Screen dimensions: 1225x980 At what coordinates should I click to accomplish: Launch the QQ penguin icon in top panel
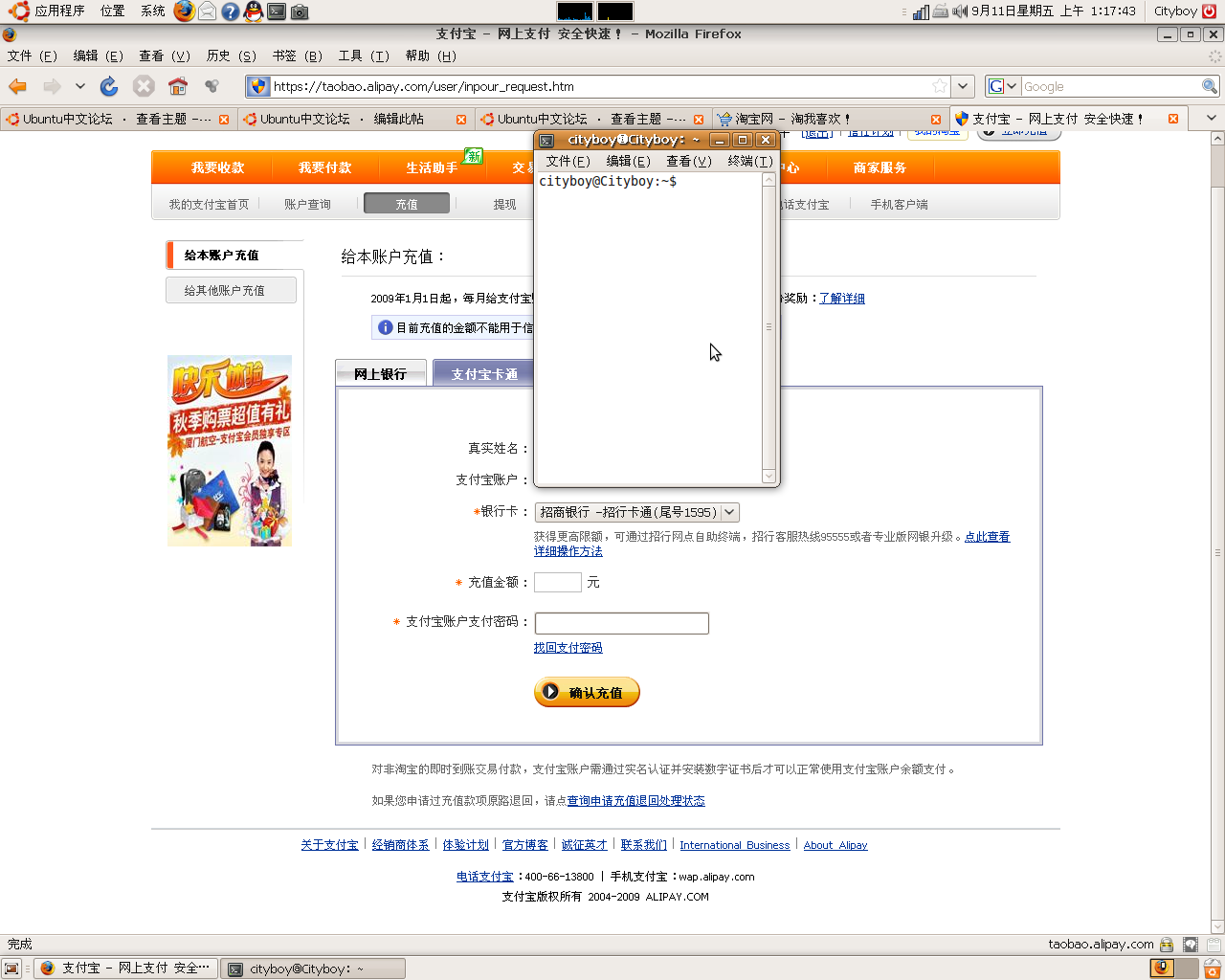coord(253,11)
